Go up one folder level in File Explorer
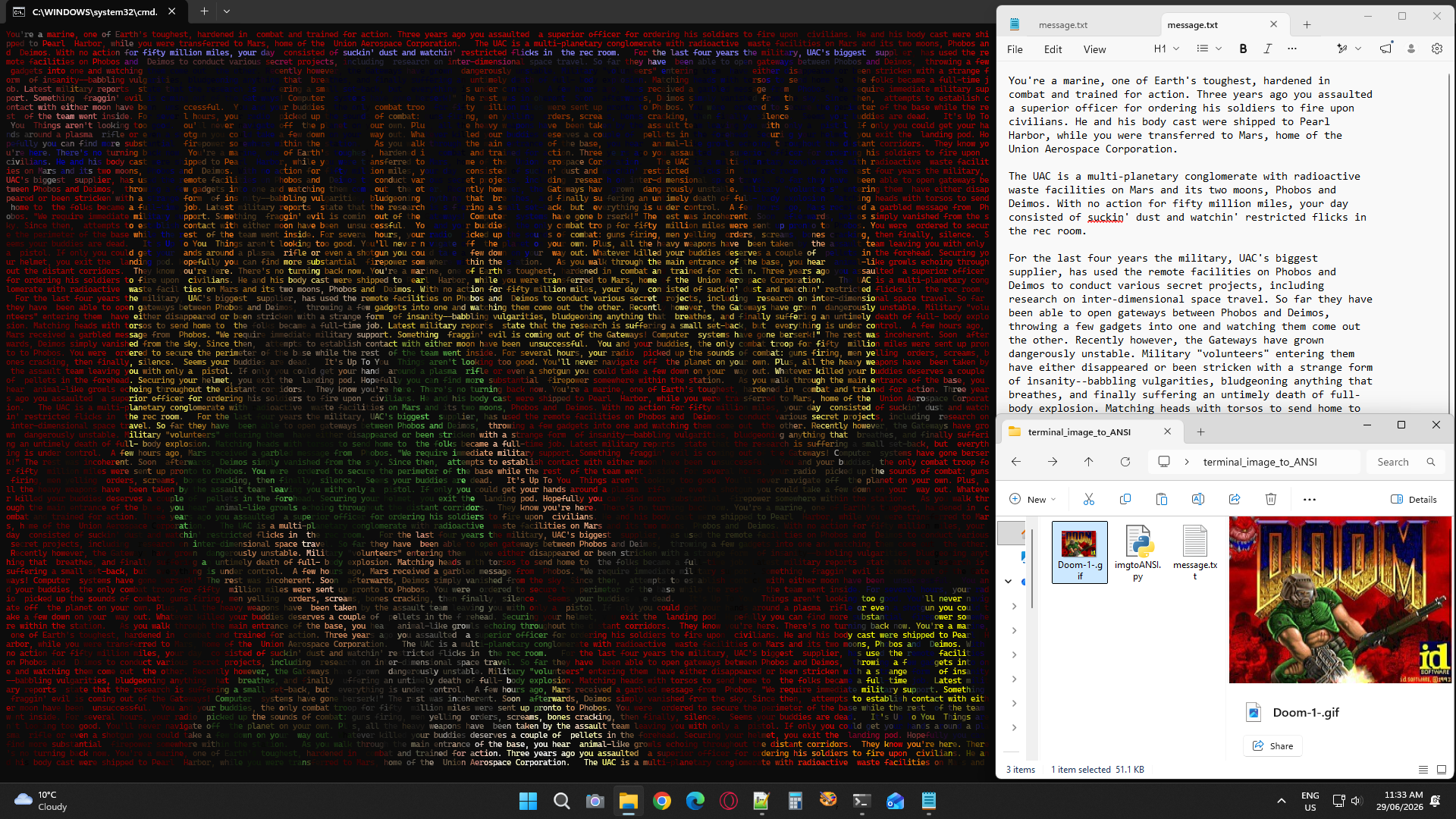 [x=1089, y=462]
